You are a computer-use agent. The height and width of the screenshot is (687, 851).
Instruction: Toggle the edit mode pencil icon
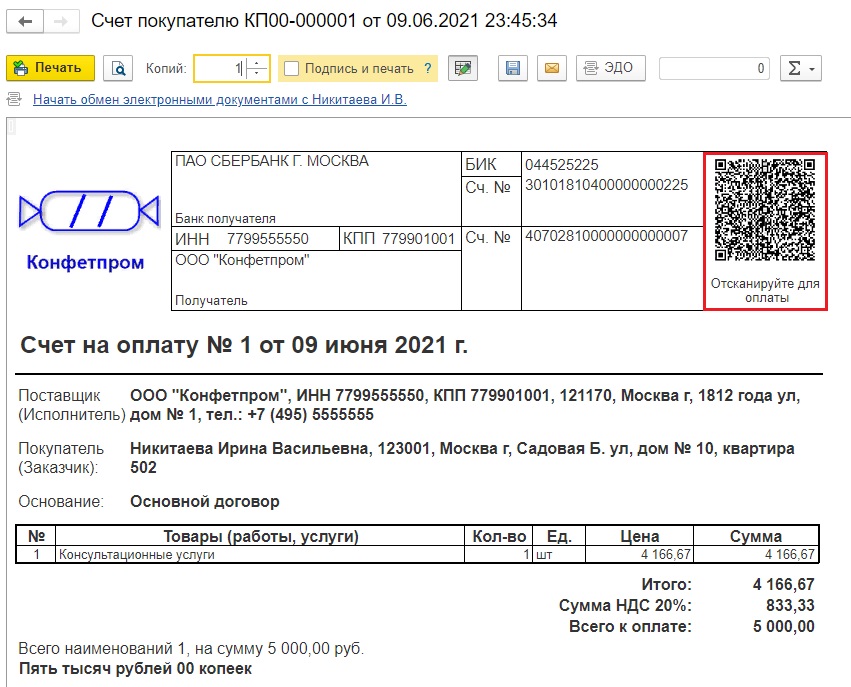click(x=463, y=68)
